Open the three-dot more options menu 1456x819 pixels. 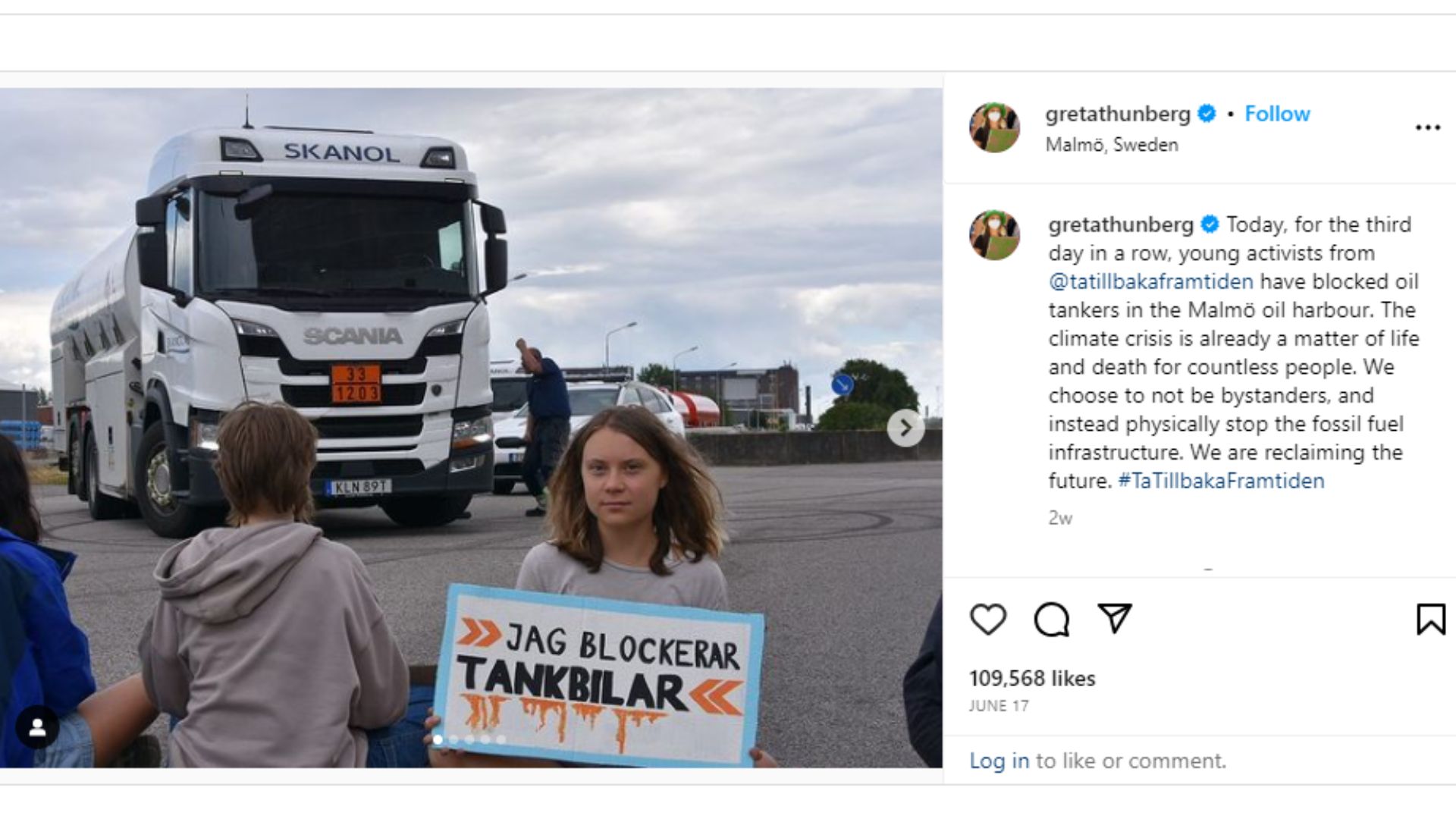[1428, 127]
